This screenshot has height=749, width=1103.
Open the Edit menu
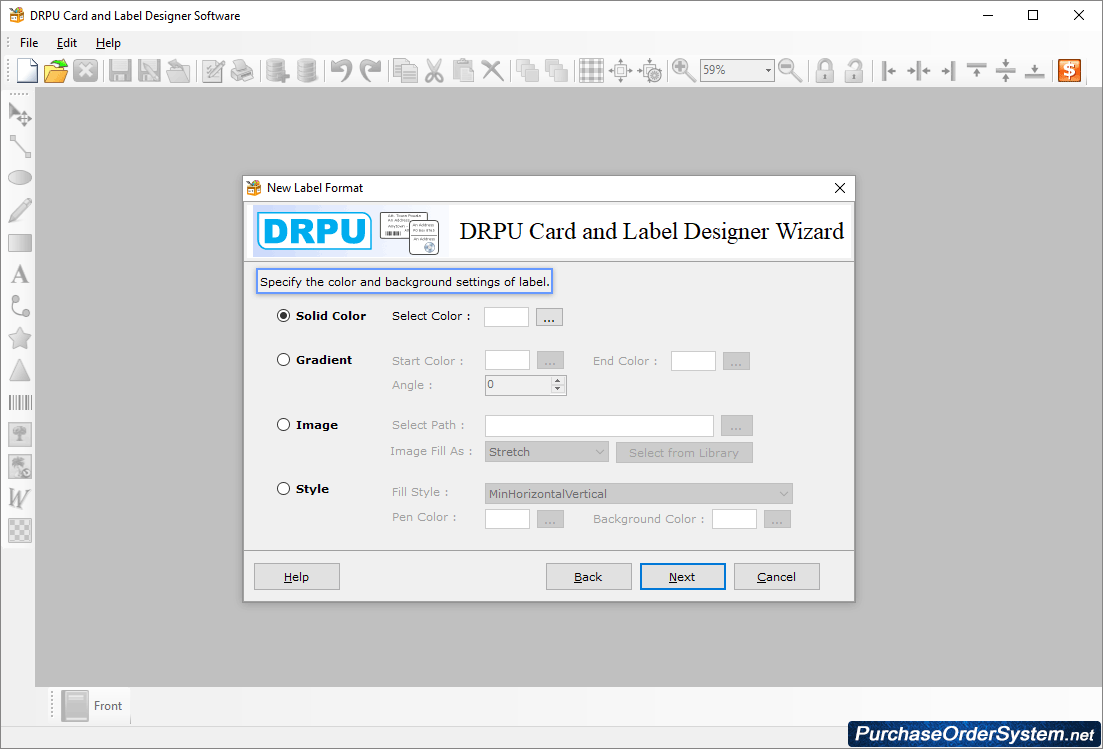click(x=67, y=43)
